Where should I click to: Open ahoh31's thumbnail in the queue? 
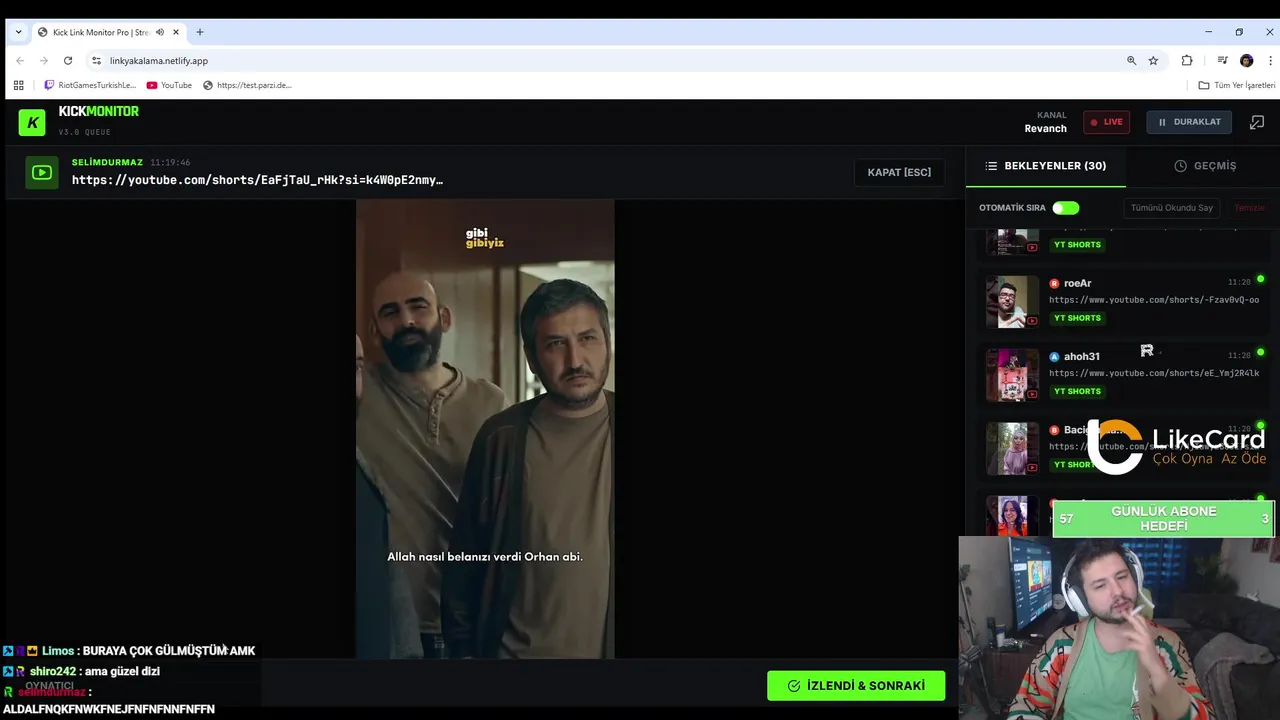1012,374
